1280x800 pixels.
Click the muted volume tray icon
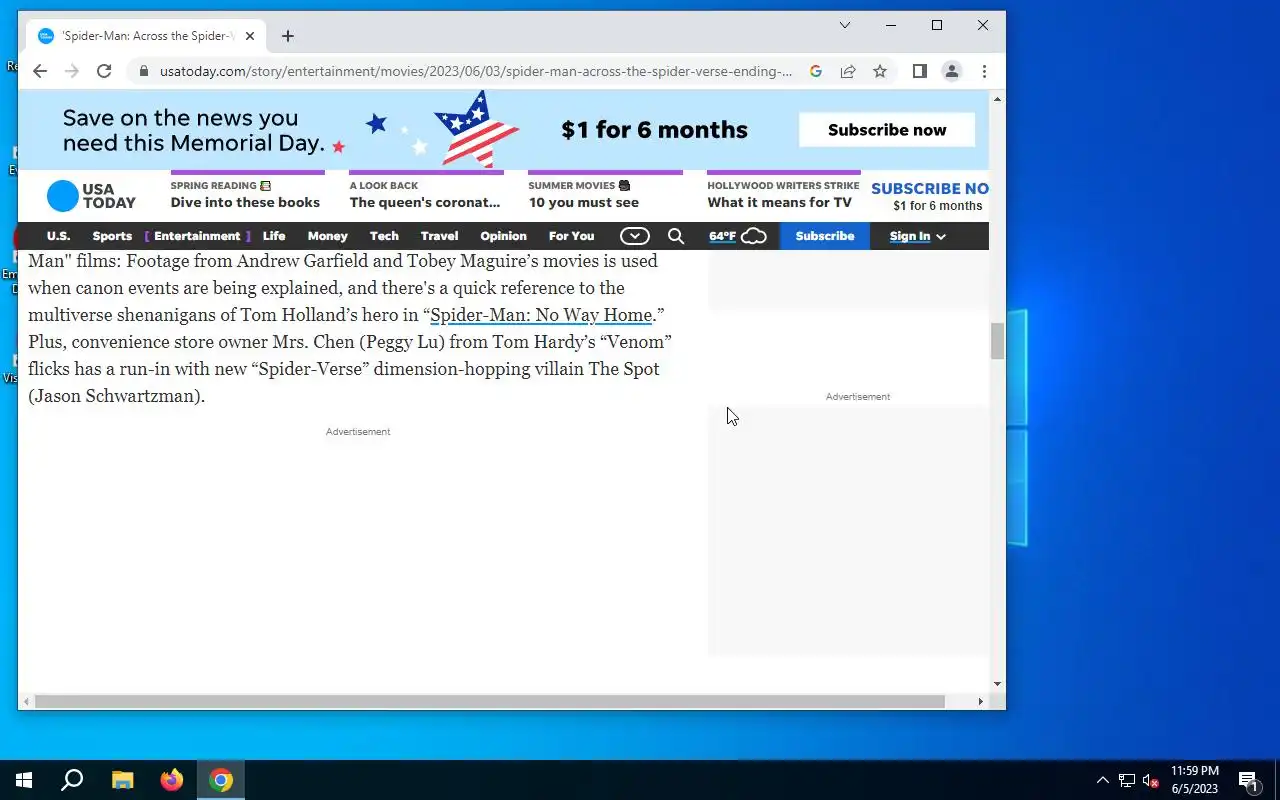click(x=1151, y=780)
